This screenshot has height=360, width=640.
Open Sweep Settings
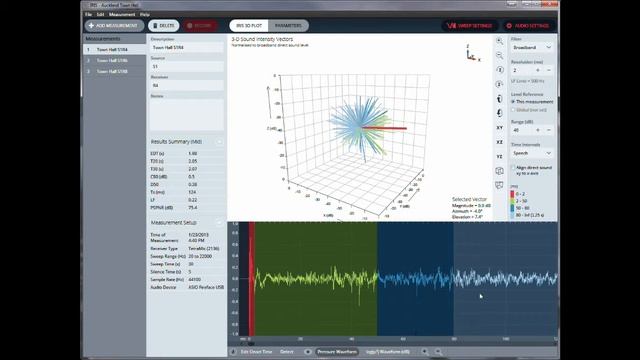[x=470, y=25]
